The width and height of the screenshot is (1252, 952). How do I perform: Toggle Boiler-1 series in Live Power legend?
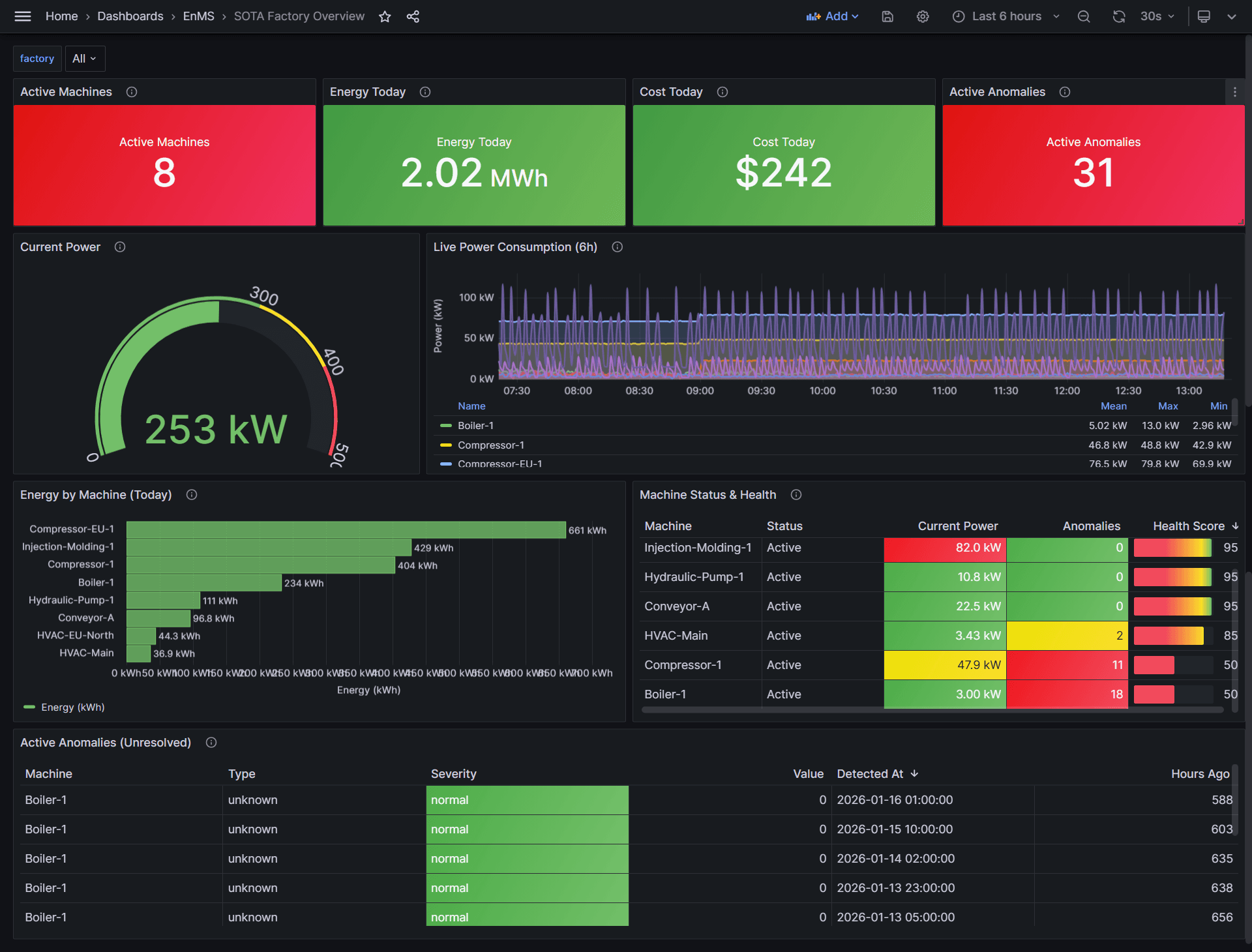(x=475, y=425)
